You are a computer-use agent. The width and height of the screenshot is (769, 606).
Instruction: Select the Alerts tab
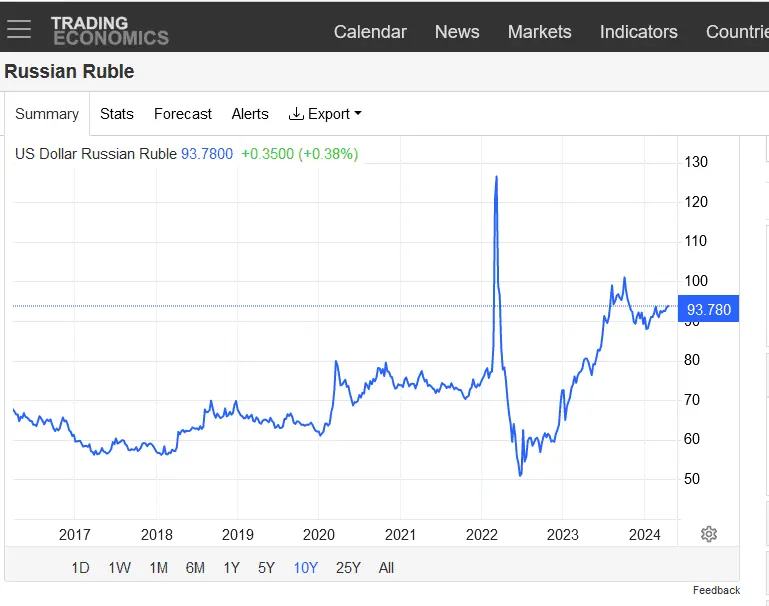pyautogui.click(x=250, y=114)
